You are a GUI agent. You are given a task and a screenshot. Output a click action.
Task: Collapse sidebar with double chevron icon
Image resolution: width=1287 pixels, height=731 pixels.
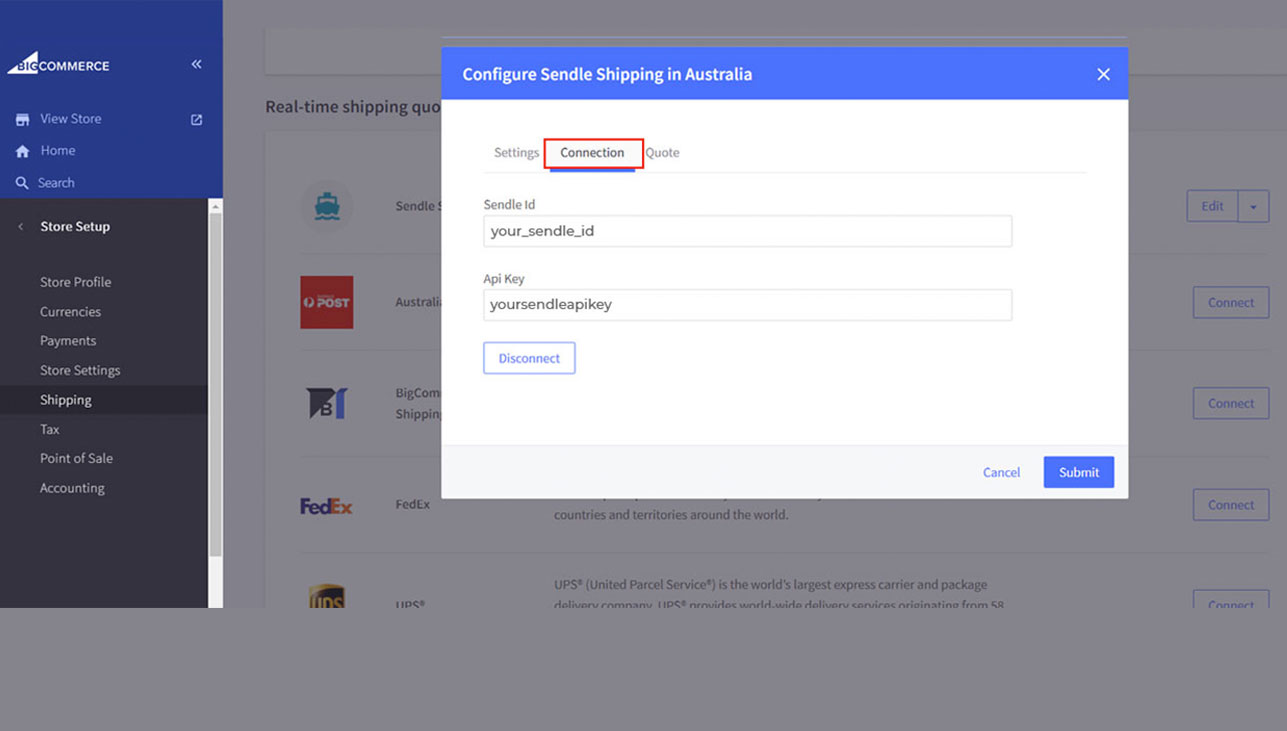coord(196,64)
